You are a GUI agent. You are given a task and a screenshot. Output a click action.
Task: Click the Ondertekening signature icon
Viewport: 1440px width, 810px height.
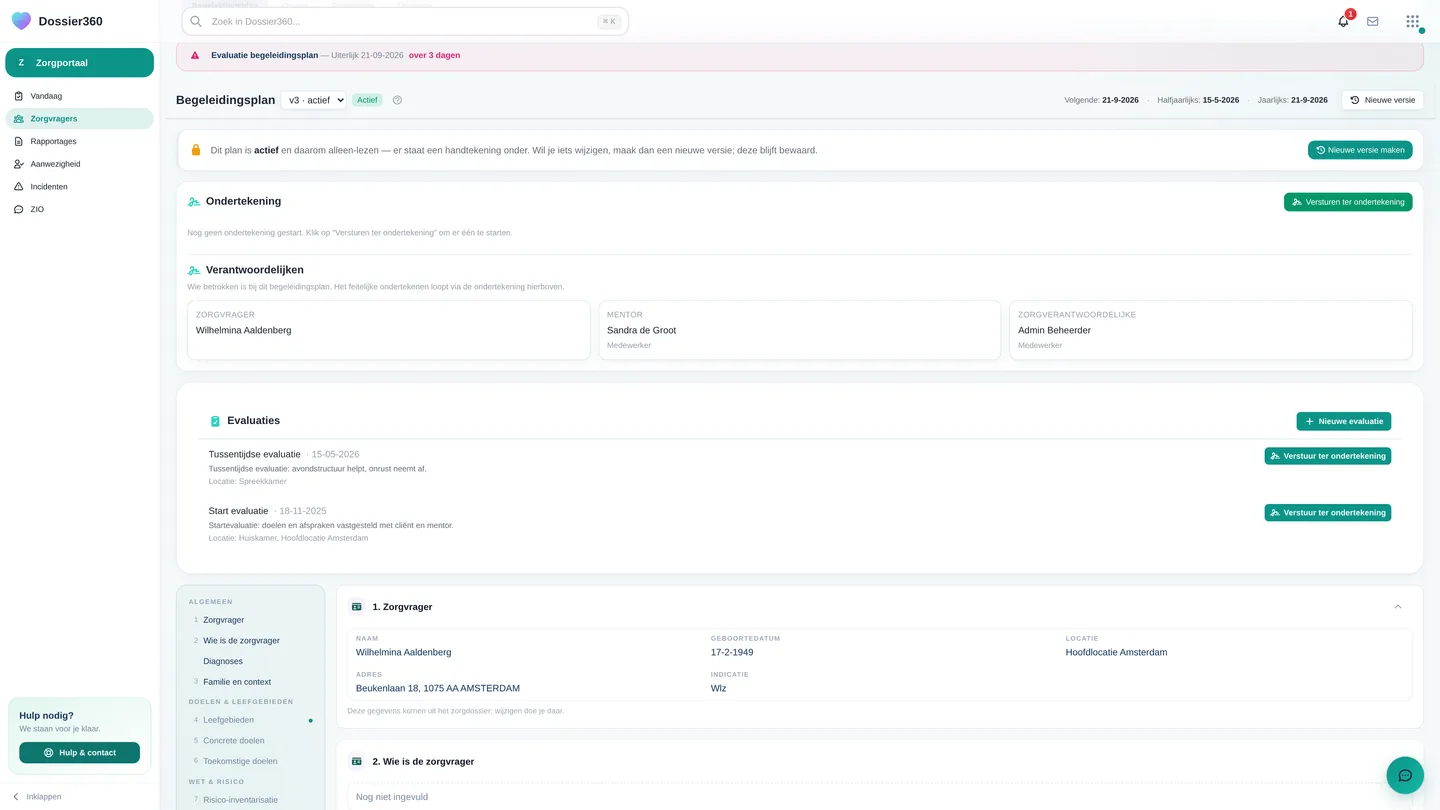coord(194,202)
